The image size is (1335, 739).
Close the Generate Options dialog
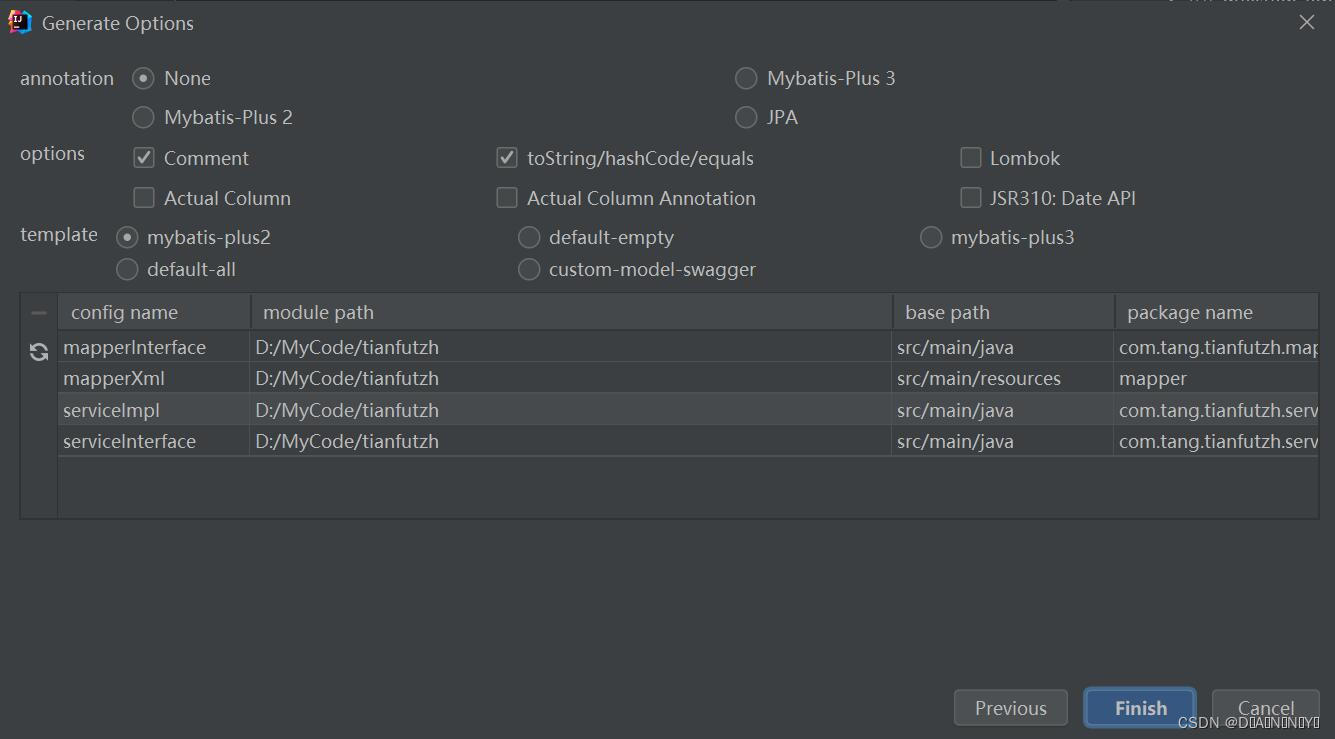click(1306, 22)
